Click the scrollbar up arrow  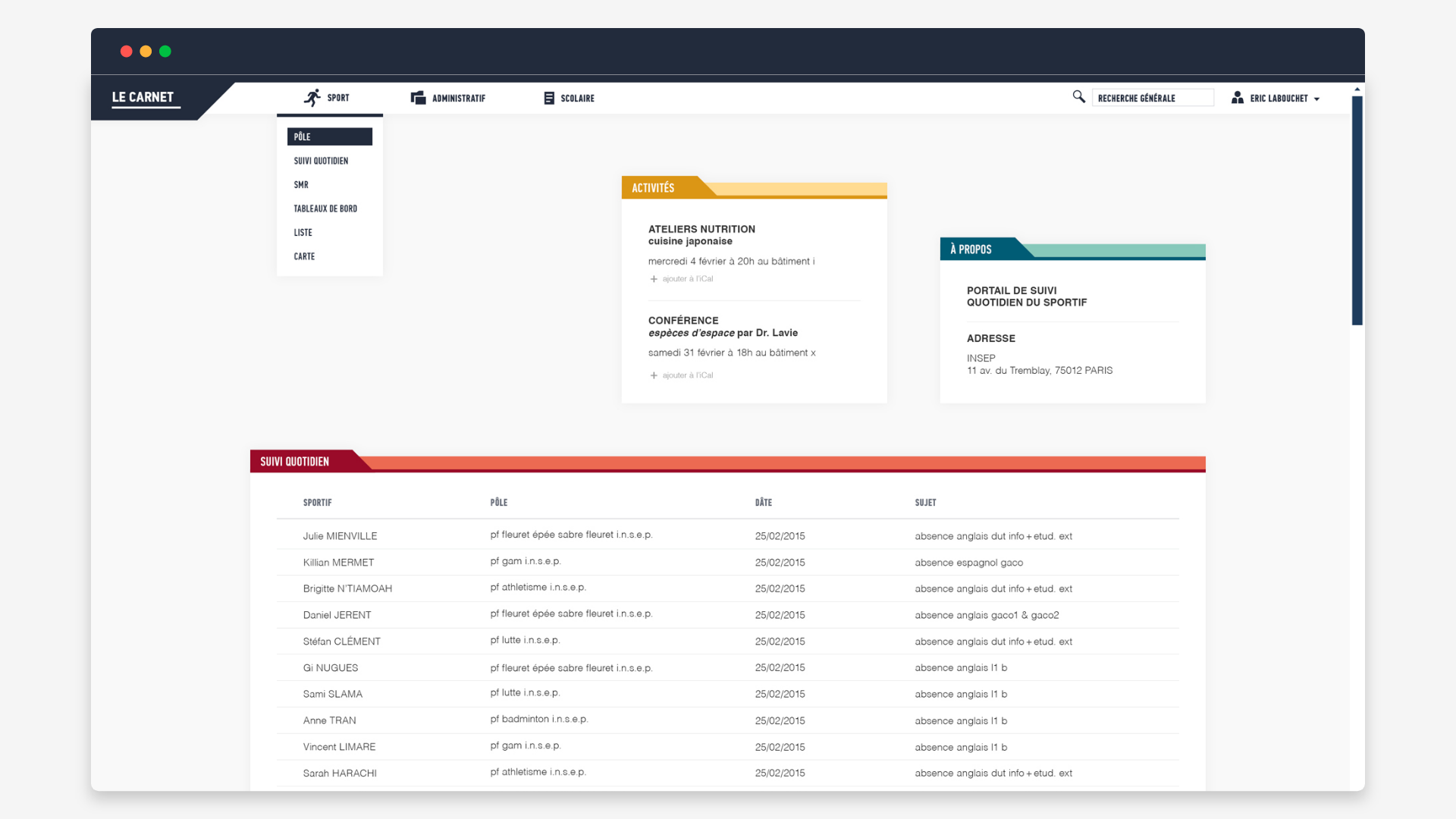pyautogui.click(x=1357, y=89)
